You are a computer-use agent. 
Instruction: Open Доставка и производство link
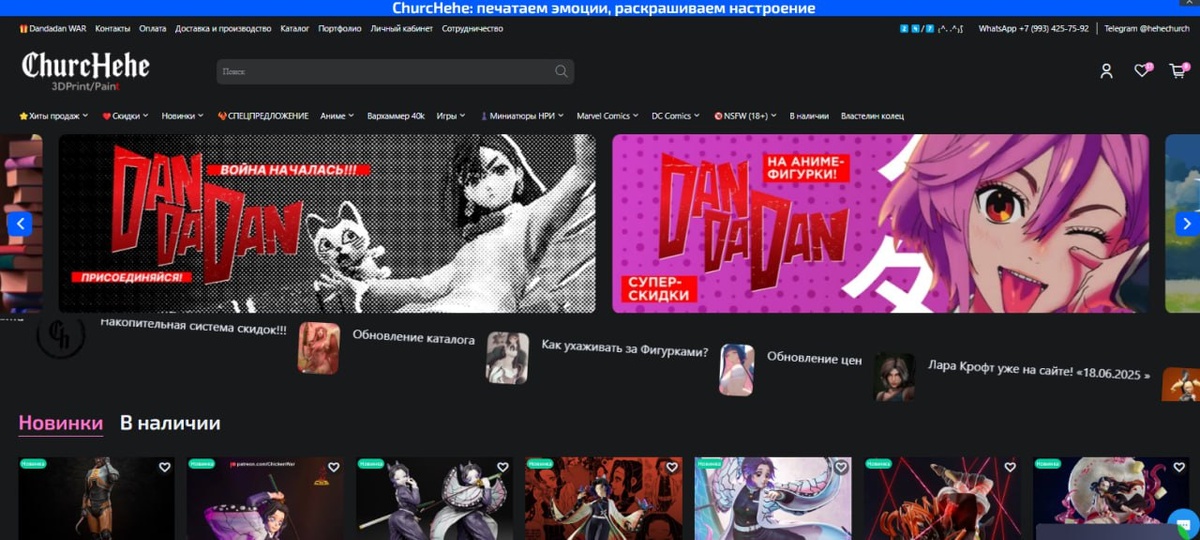223,29
